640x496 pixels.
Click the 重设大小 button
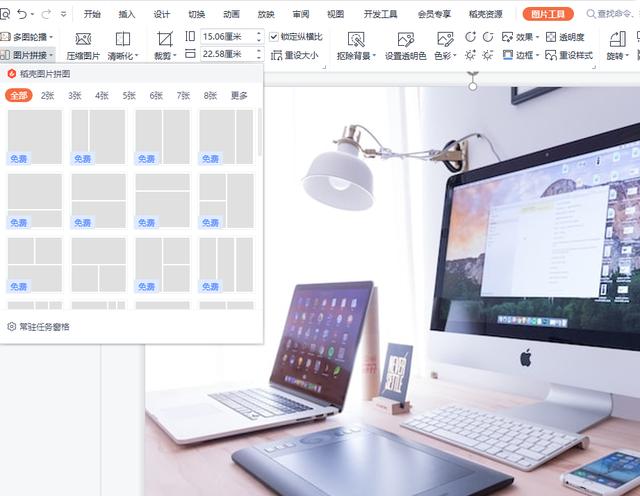[x=295, y=55]
